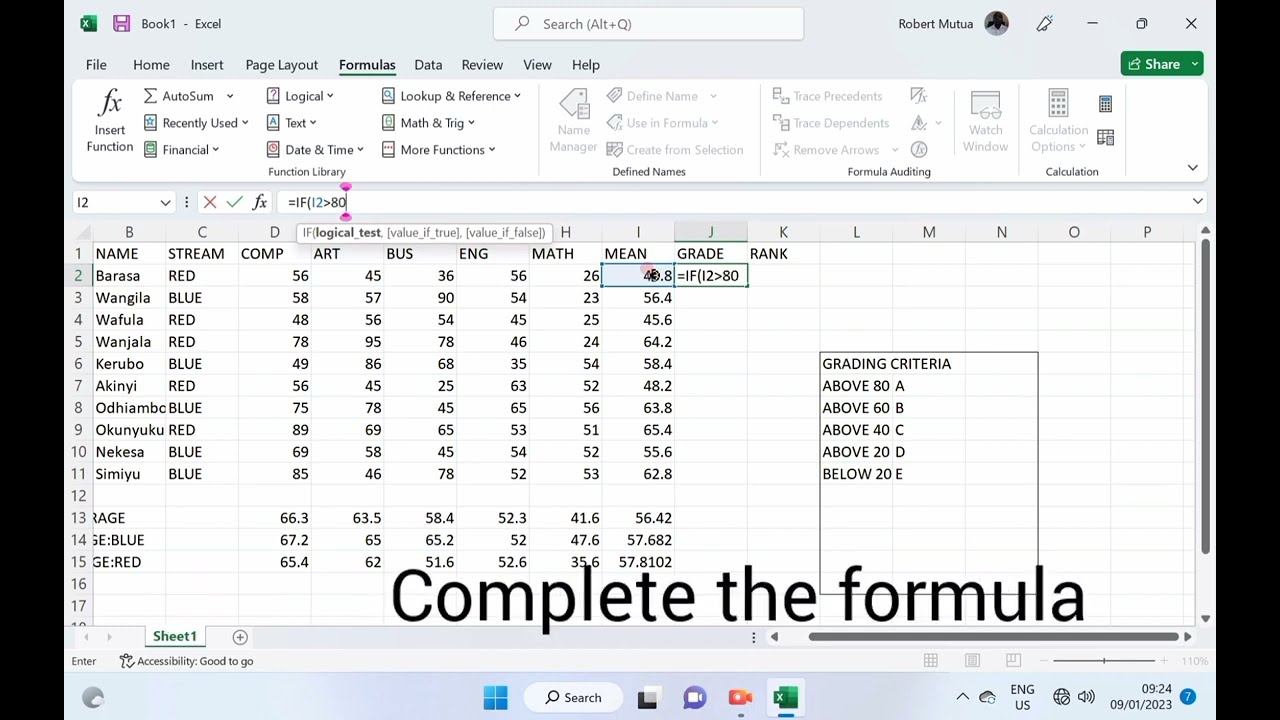This screenshot has width=1280, height=720.
Task: Click the taskbar volume icon
Action: [x=1086, y=697]
